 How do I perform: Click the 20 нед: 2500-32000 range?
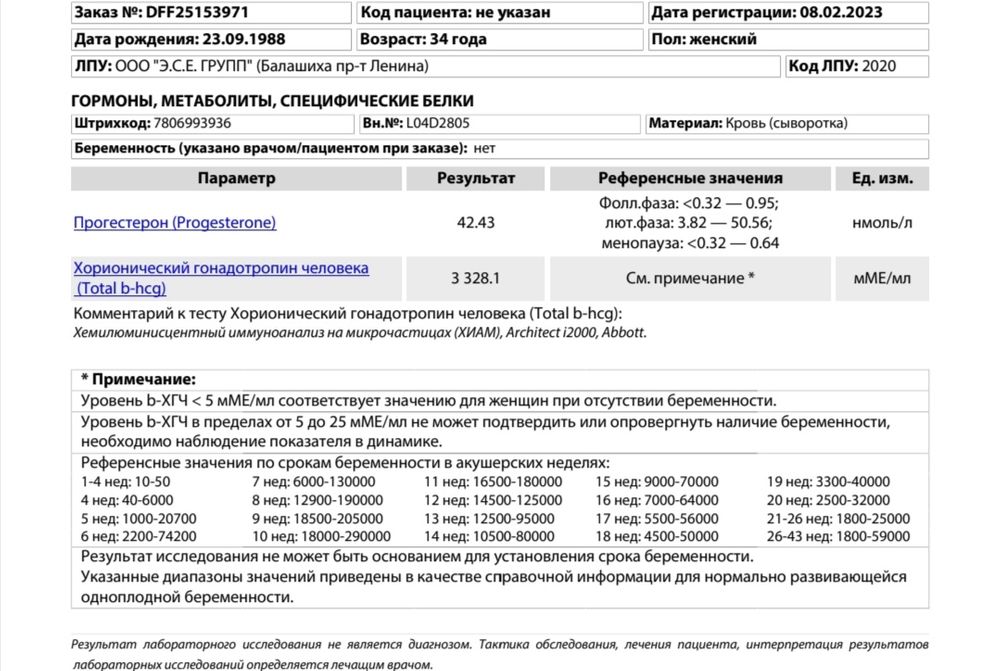828,500
